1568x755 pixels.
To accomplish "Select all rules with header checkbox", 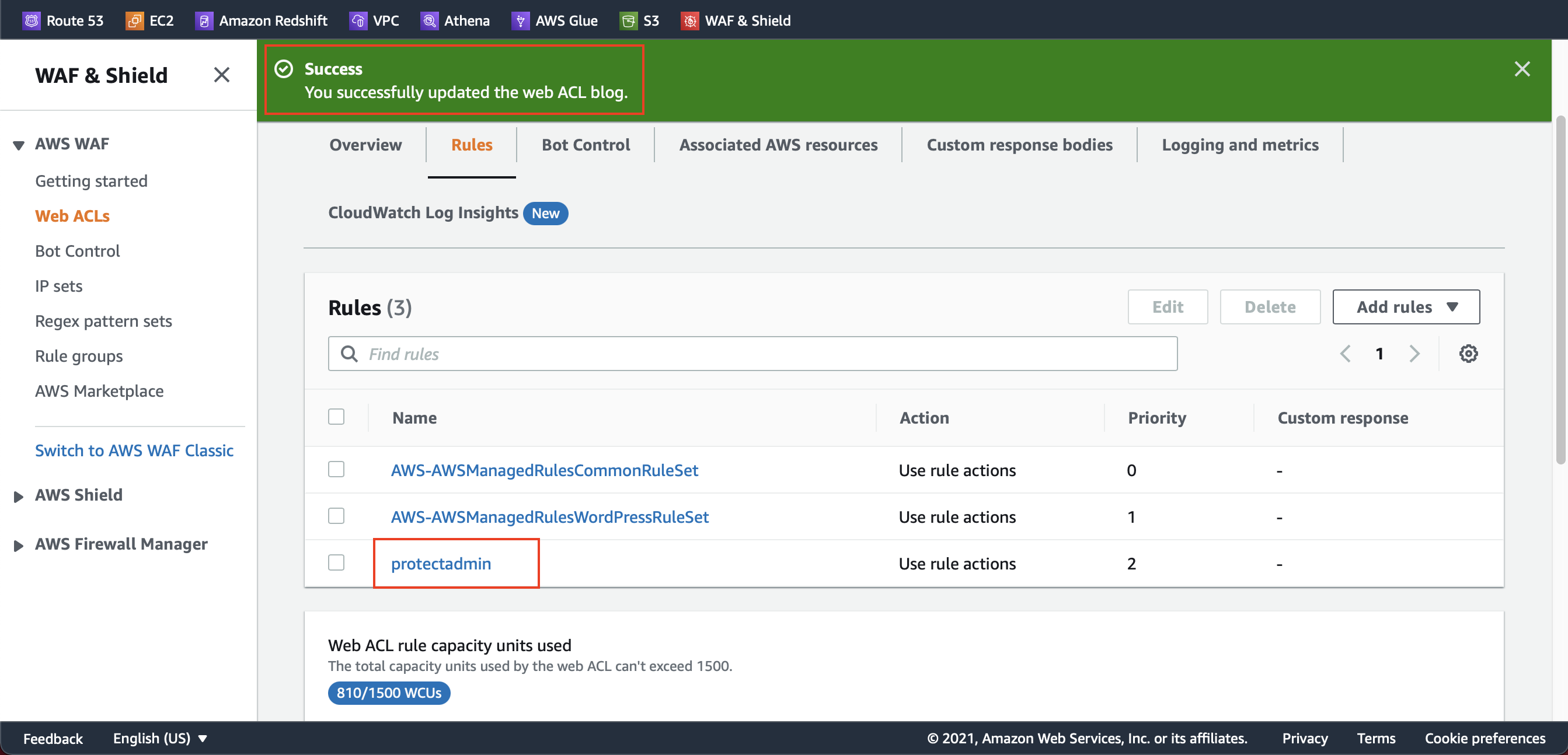I will tap(336, 417).
